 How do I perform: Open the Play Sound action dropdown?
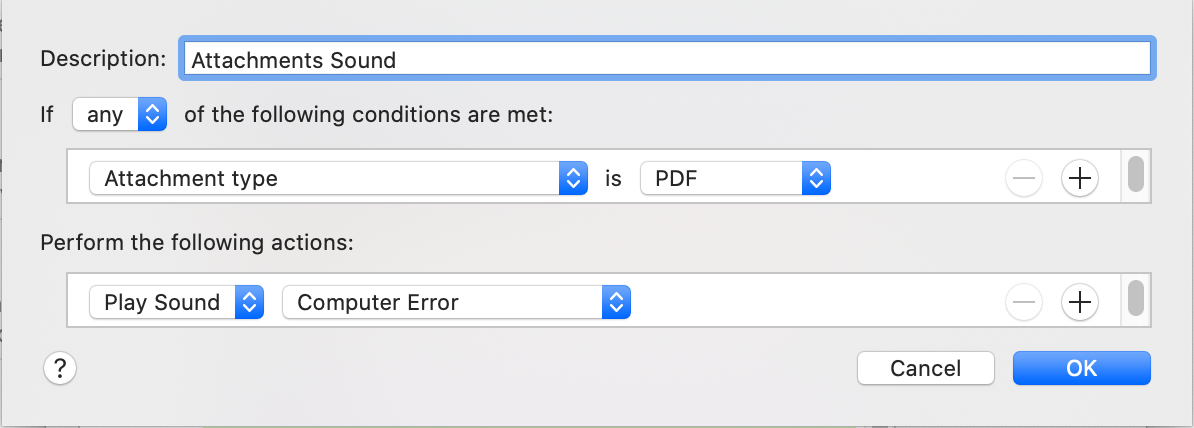click(x=176, y=302)
